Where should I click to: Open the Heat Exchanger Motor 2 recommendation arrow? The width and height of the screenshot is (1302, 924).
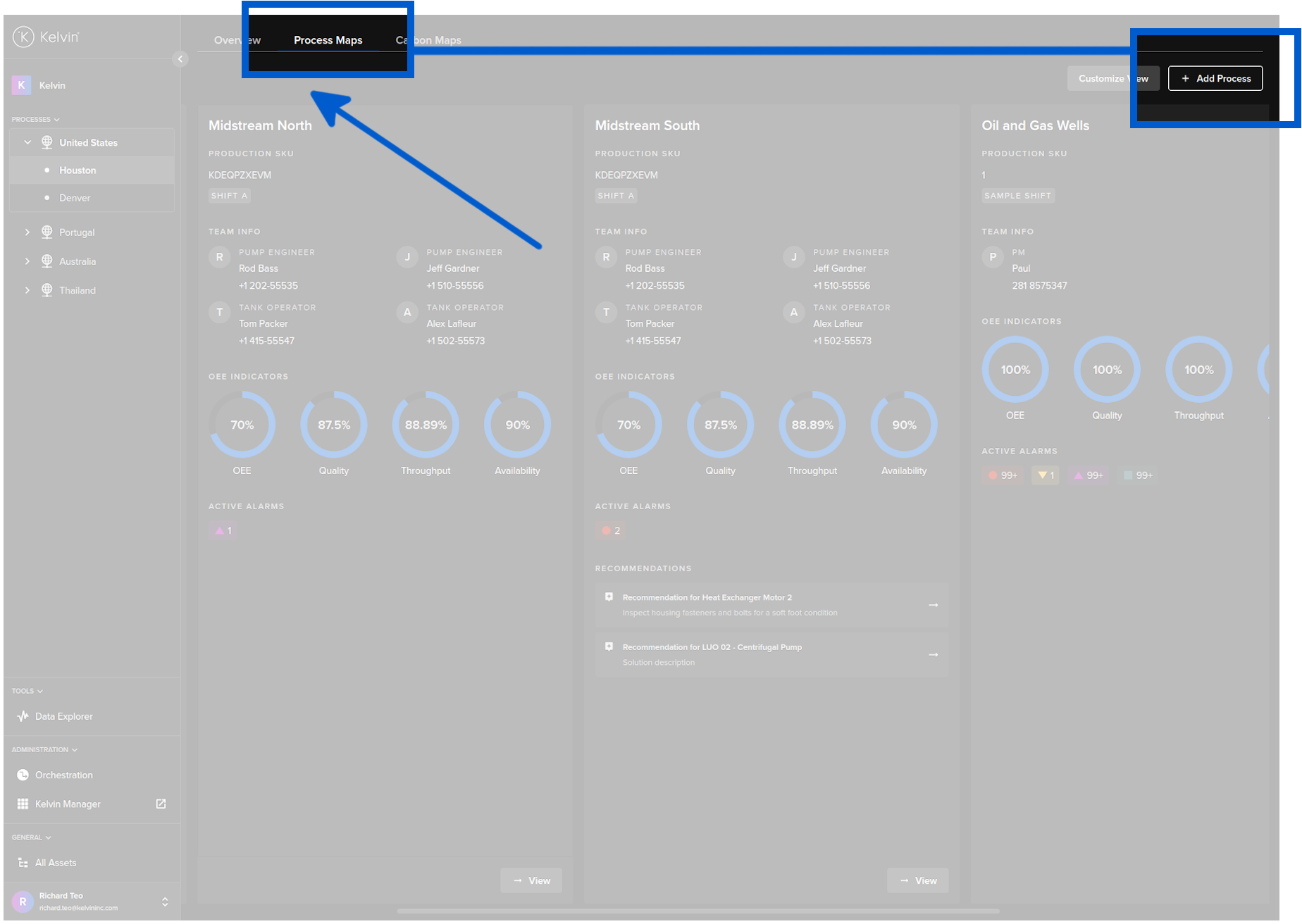click(x=934, y=604)
